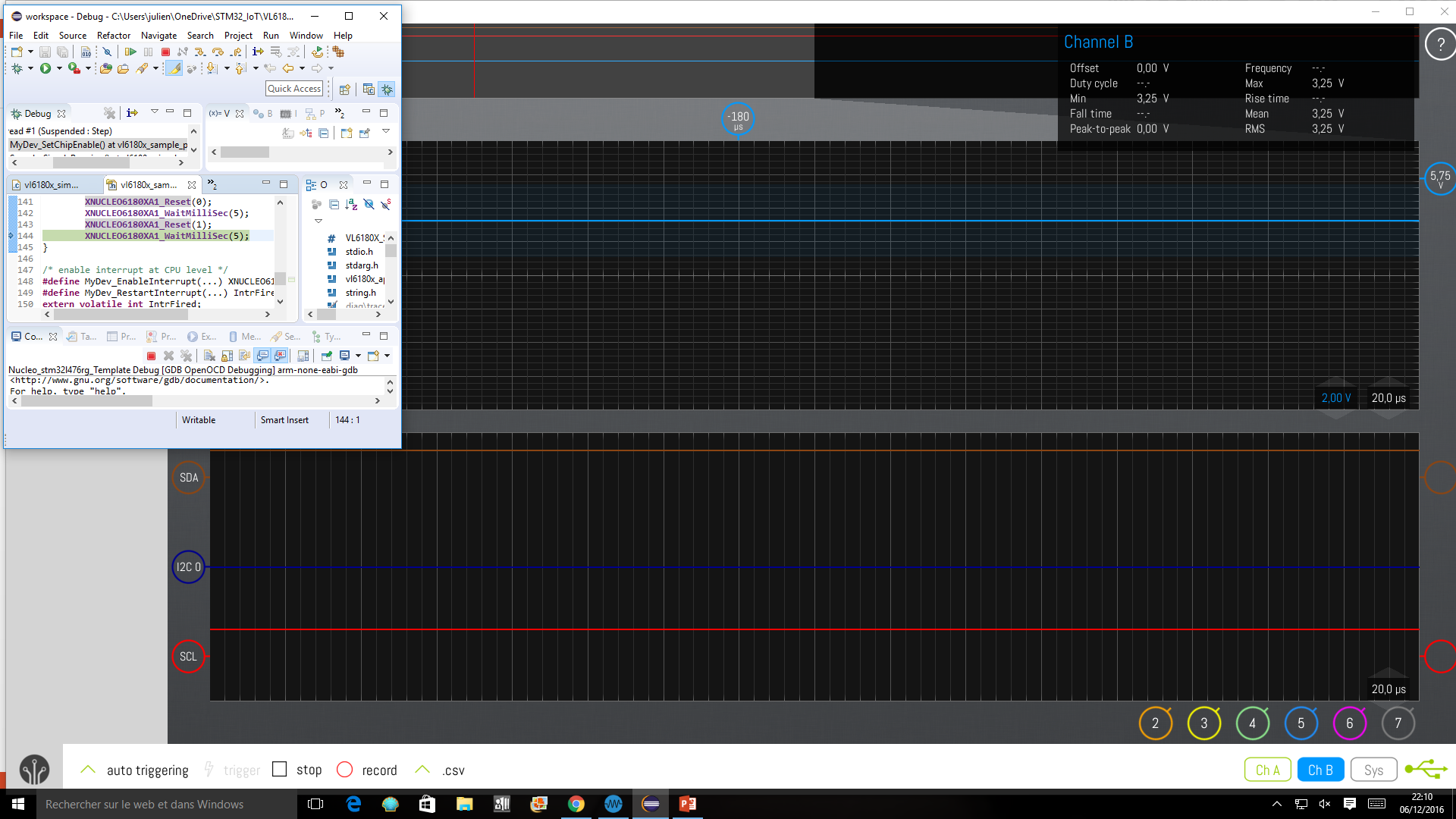Click the -180 µs time position marker
The image size is (1456, 819).
tap(738, 119)
